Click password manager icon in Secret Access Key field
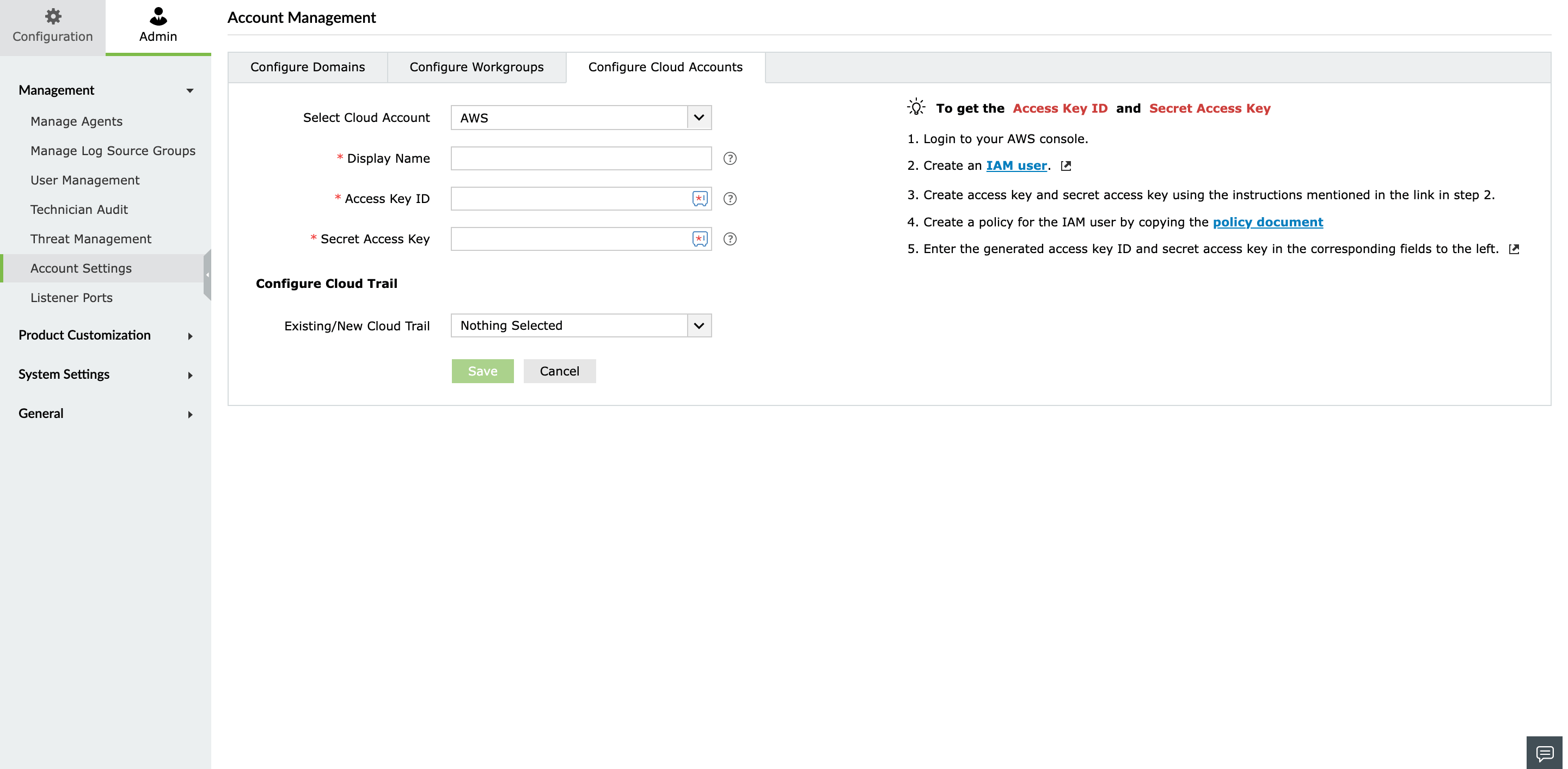Screen dimensions: 1568x769 coord(700,238)
